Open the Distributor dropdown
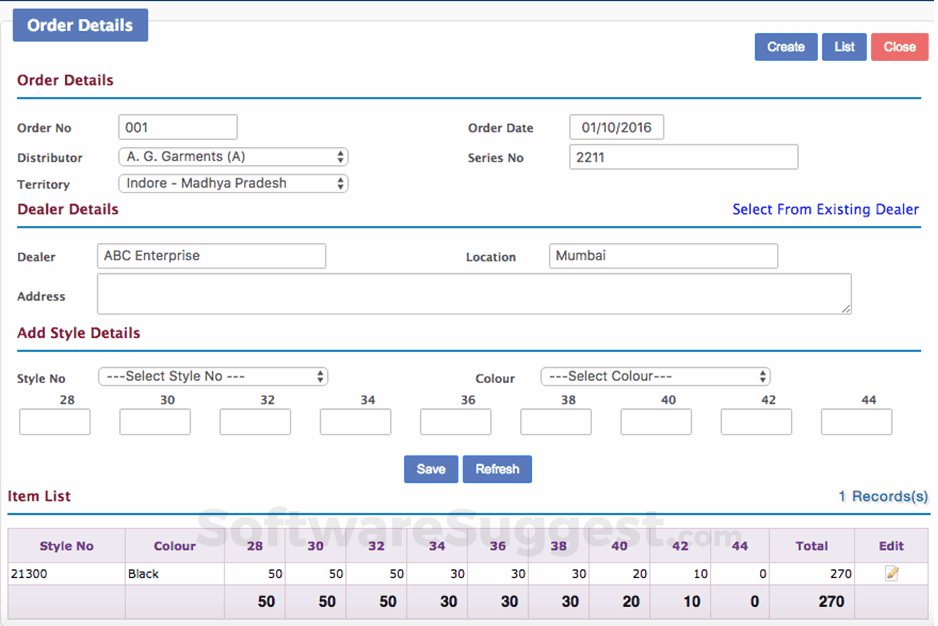Screen dimensions: 938x626 pyautogui.click(x=233, y=157)
